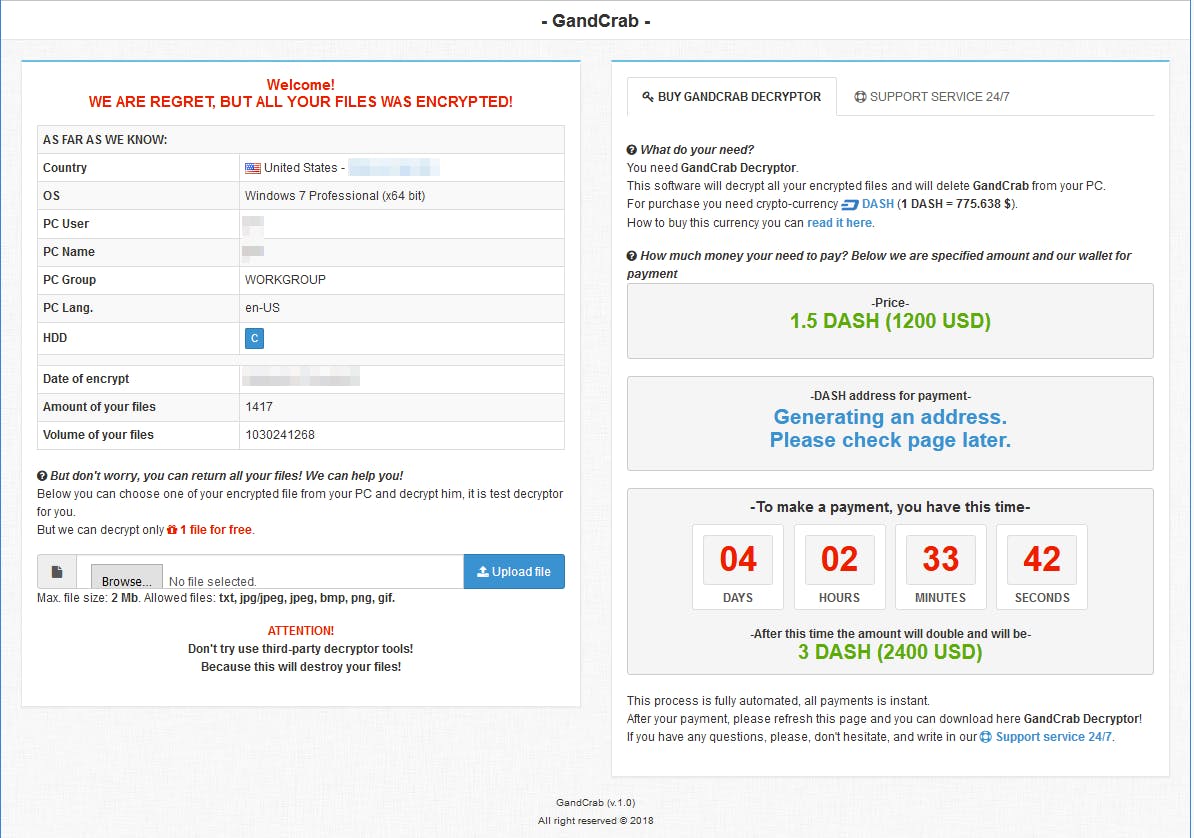Click the 'No file selected' file field
The height and width of the screenshot is (838, 1194).
212,581
